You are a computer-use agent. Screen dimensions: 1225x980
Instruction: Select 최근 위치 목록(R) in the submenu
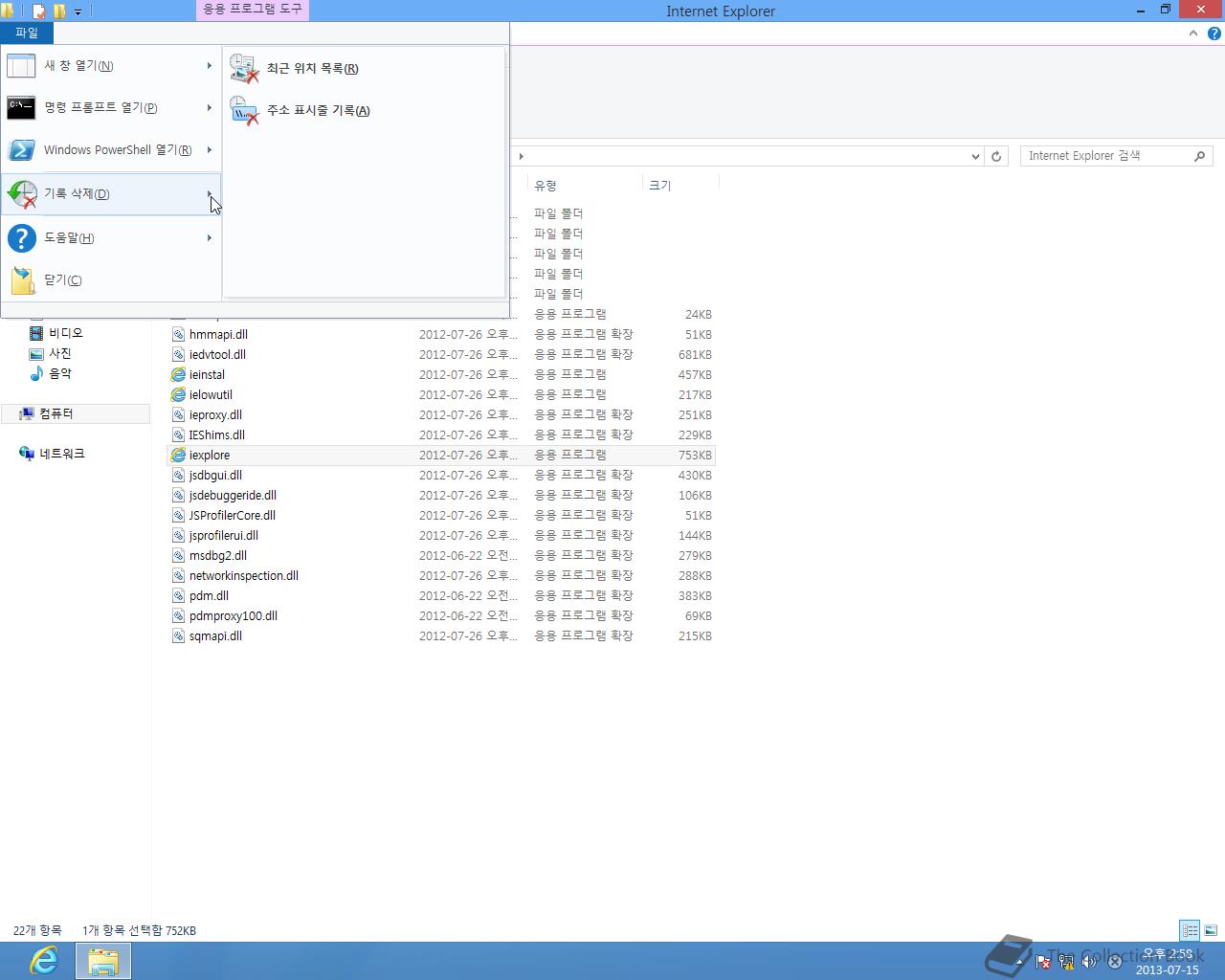(x=364, y=69)
